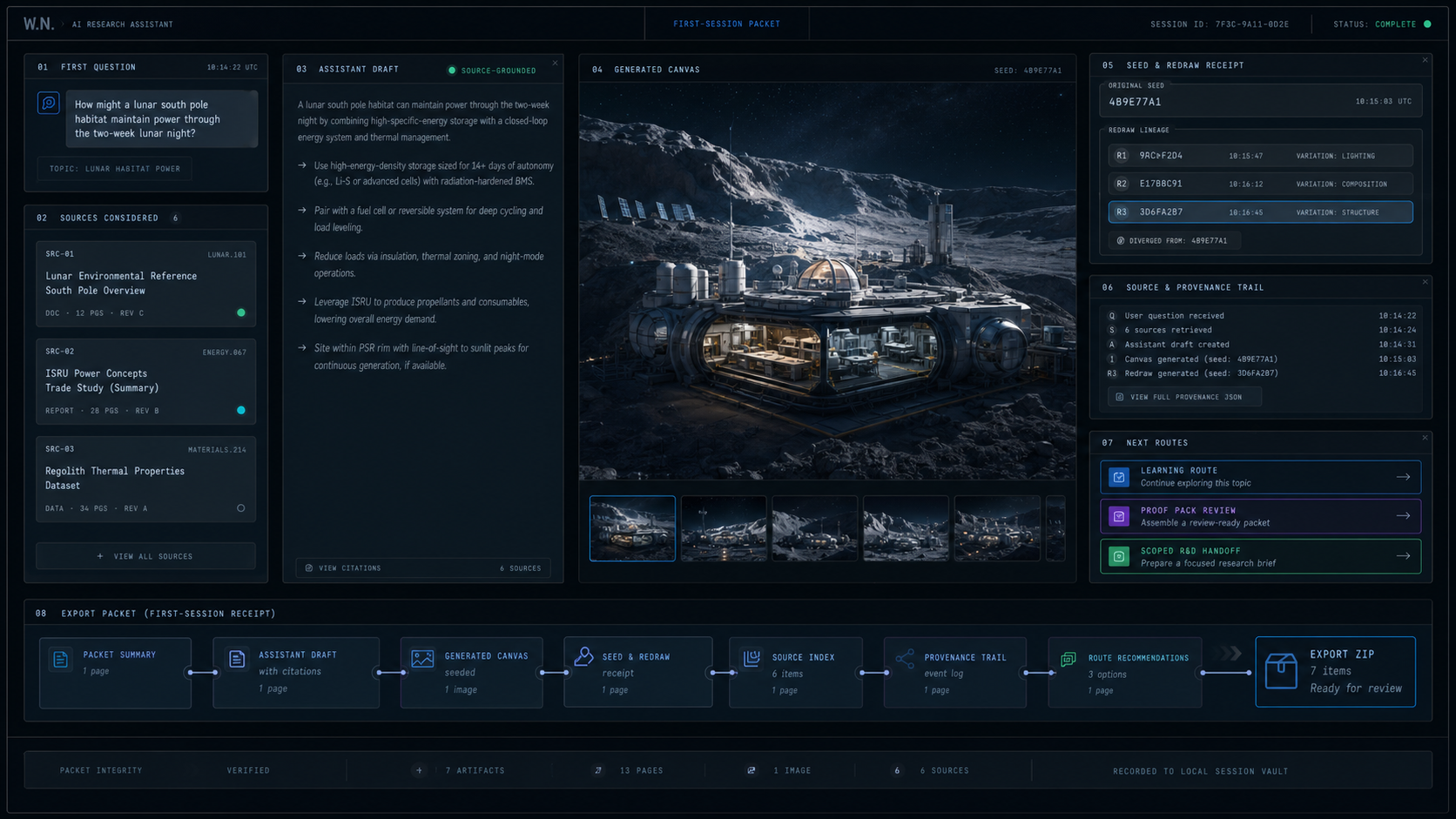This screenshot has width=1456, height=819.
Task: Click 'User question received' trail entry
Action: tap(1174, 316)
